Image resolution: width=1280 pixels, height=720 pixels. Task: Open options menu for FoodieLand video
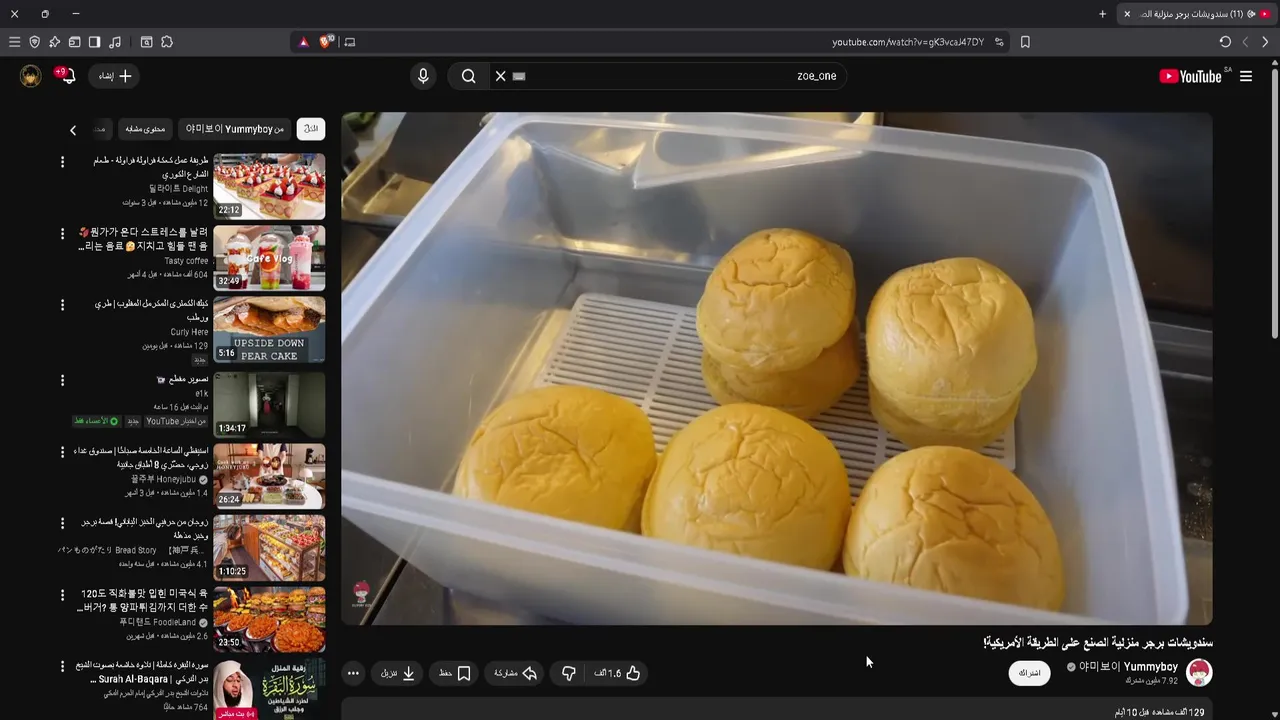point(62,594)
